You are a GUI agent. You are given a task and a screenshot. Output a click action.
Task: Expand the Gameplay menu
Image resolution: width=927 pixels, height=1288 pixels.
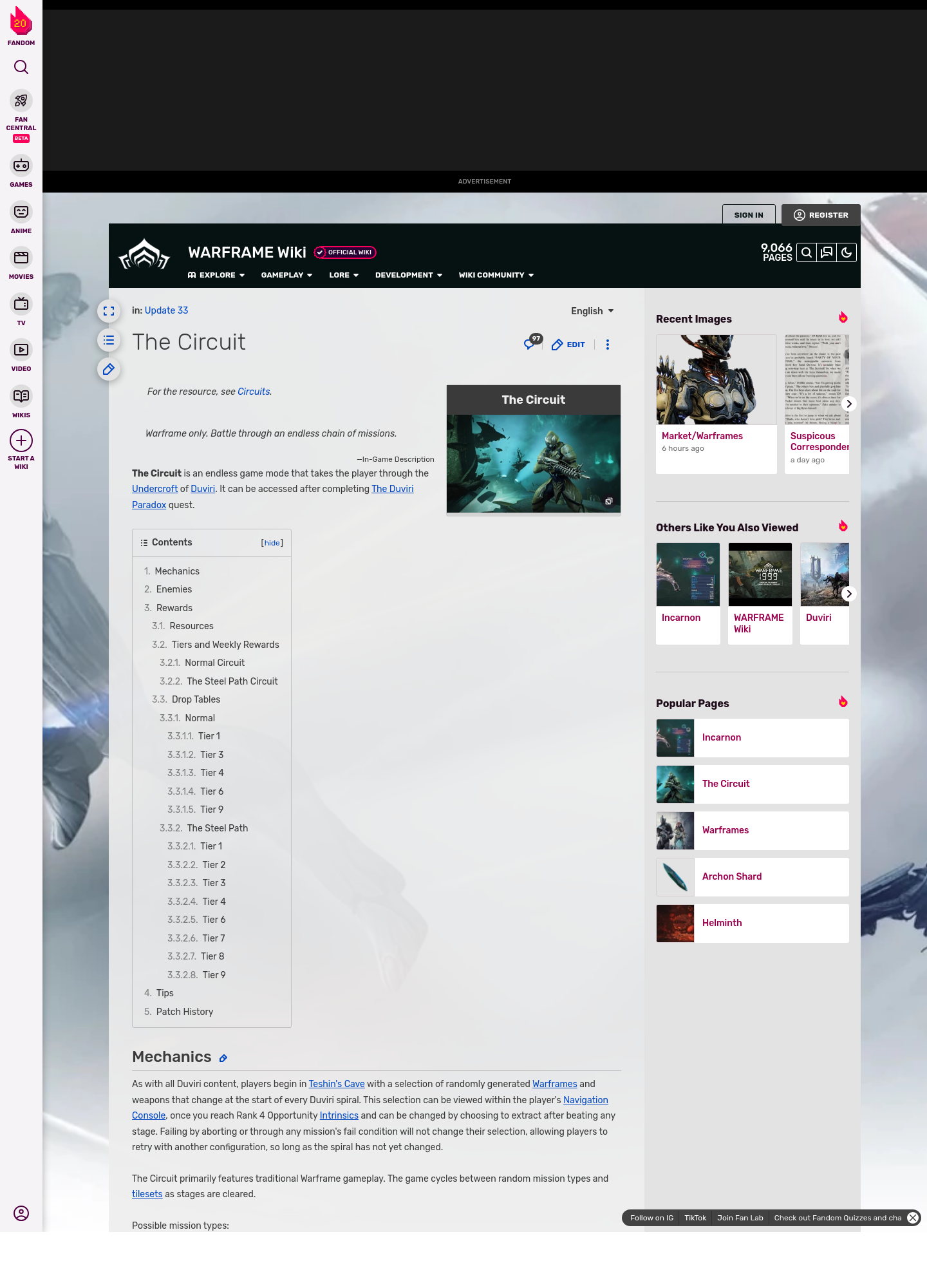pyautogui.click(x=286, y=275)
